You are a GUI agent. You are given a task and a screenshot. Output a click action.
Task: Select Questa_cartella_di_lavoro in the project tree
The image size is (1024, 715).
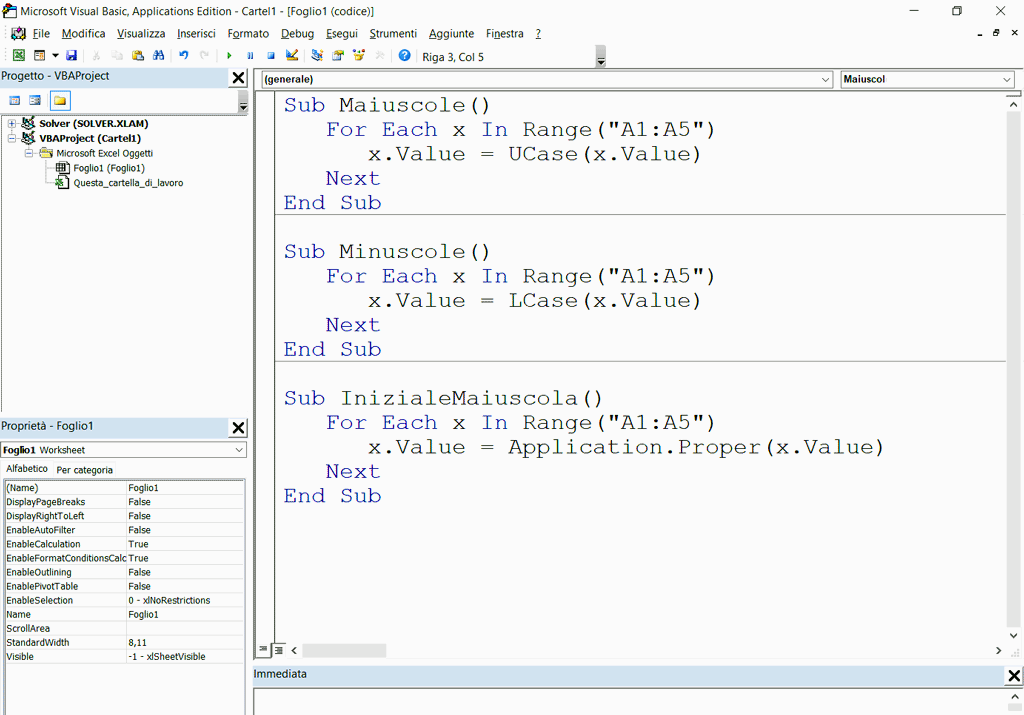point(128,183)
